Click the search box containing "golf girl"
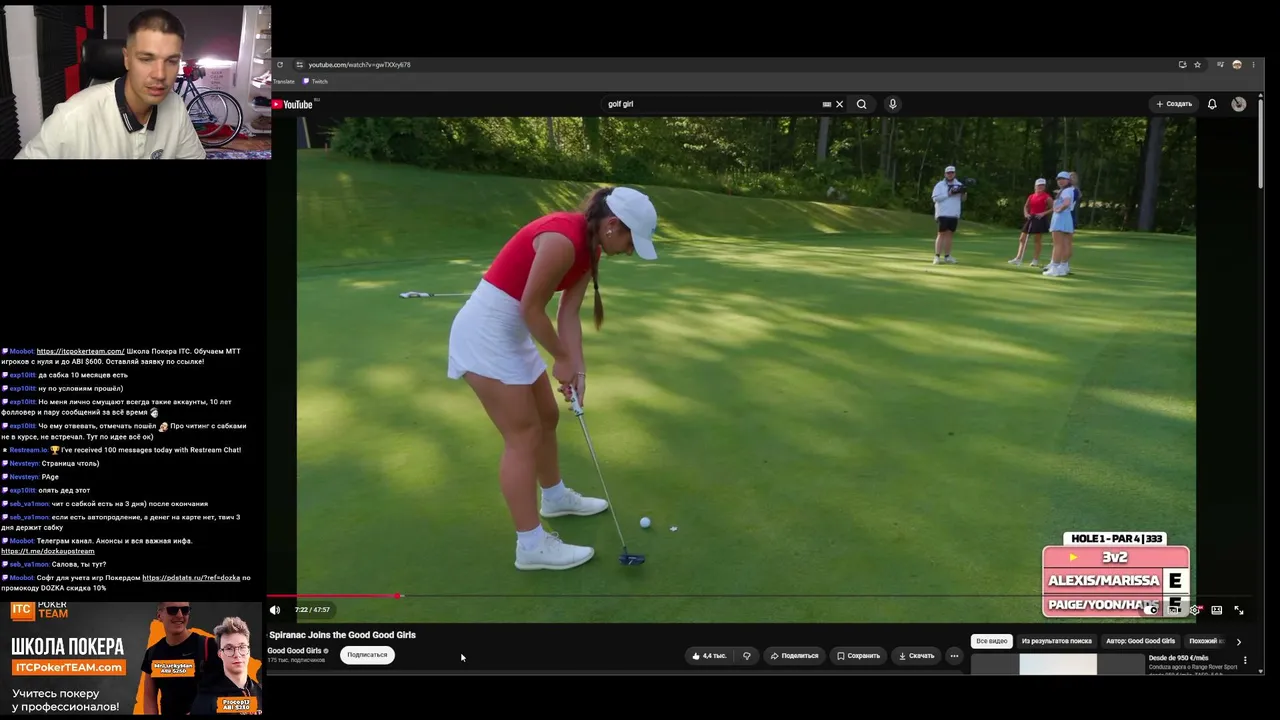The width and height of the screenshot is (1280, 720). click(712, 104)
